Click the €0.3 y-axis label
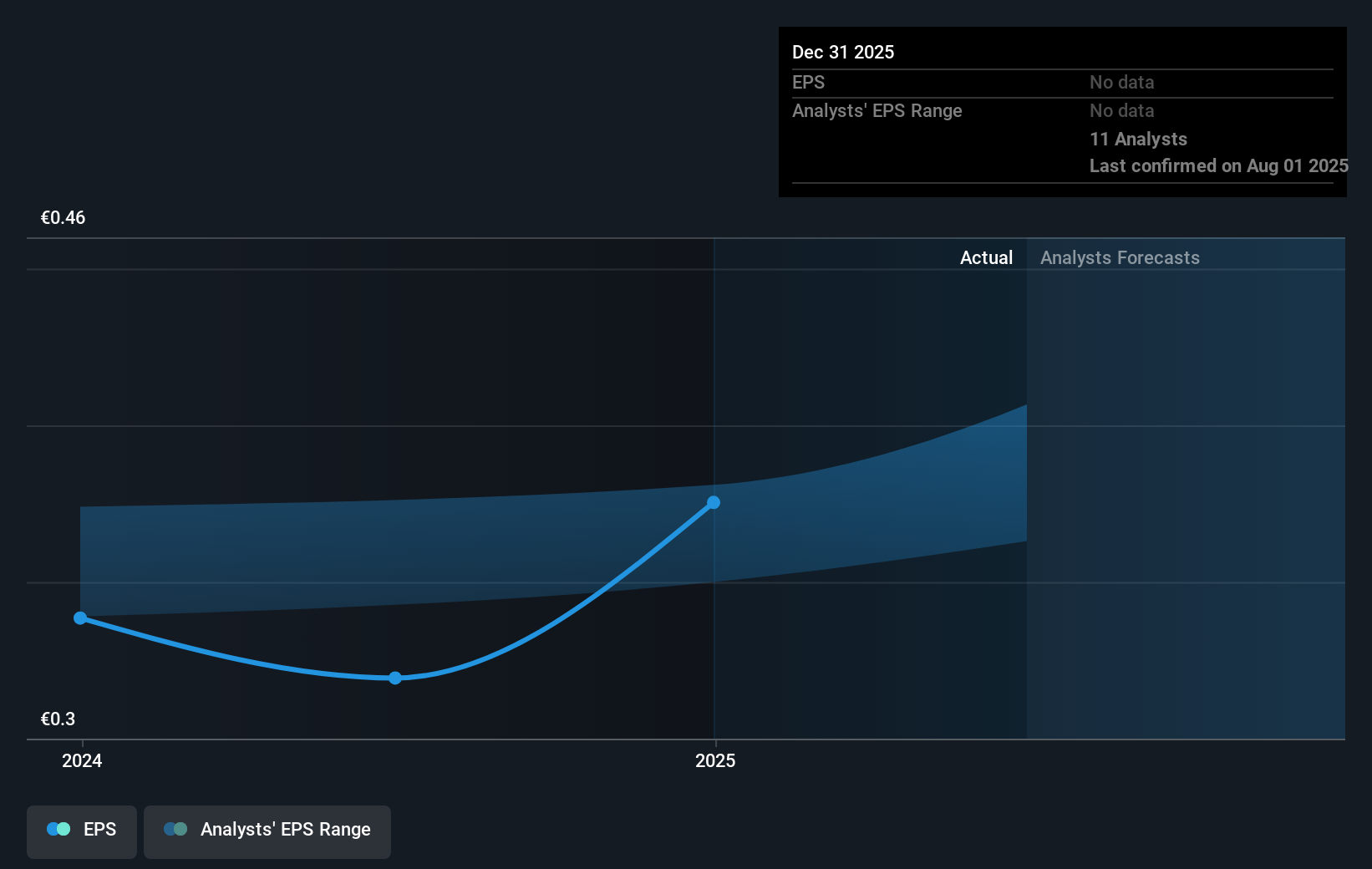The image size is (1372, 869). point(58,719)
